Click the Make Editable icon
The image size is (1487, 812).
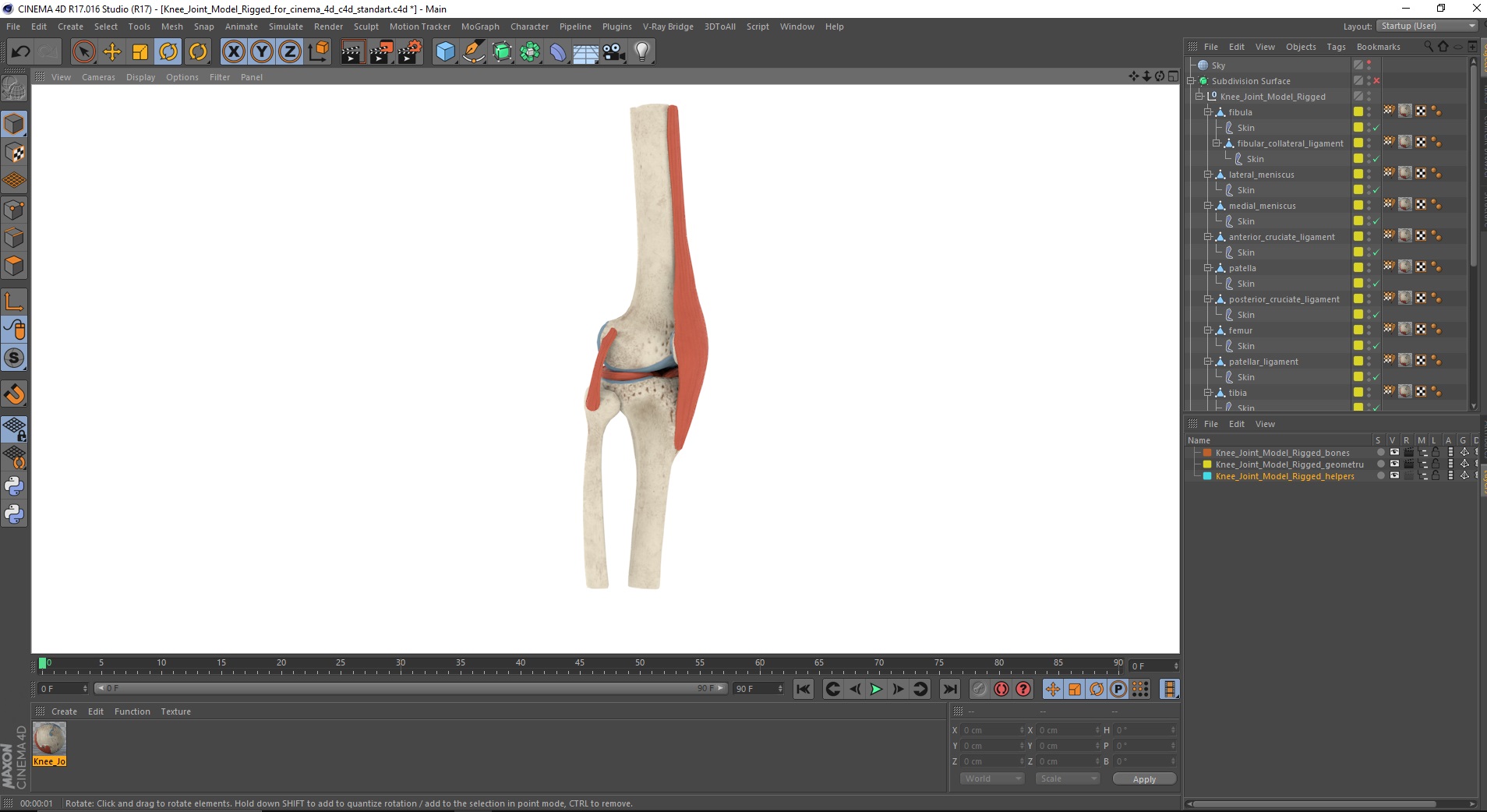tap(14, 89)
